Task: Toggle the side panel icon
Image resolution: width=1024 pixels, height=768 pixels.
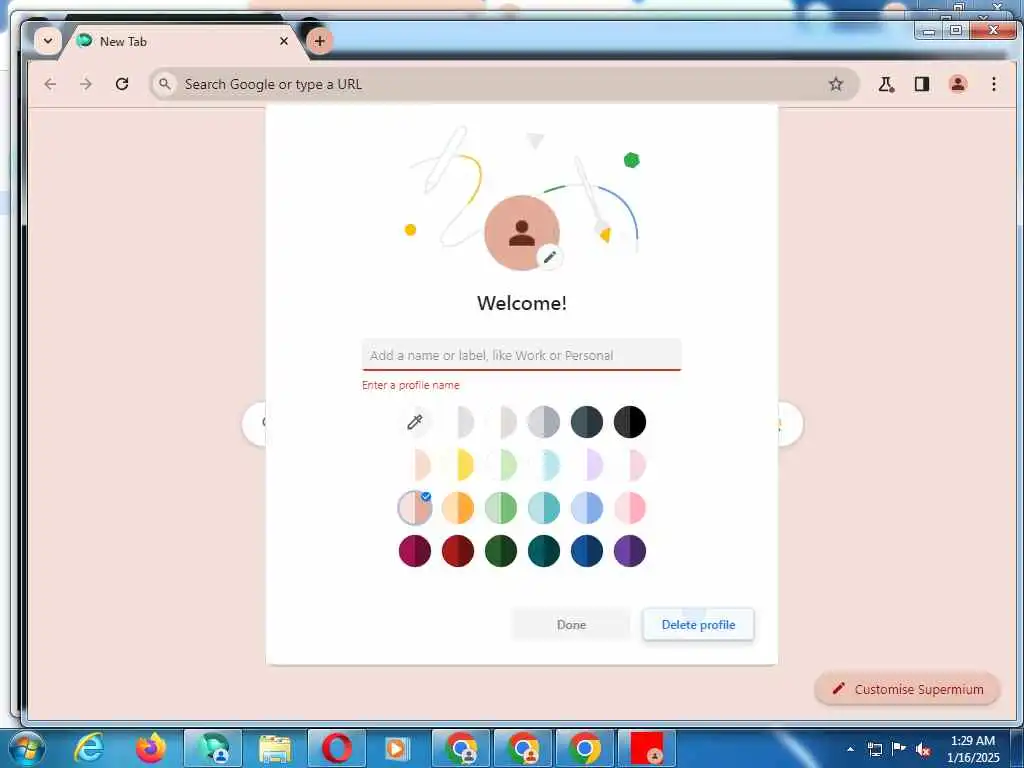Action: tap(921, 84)
